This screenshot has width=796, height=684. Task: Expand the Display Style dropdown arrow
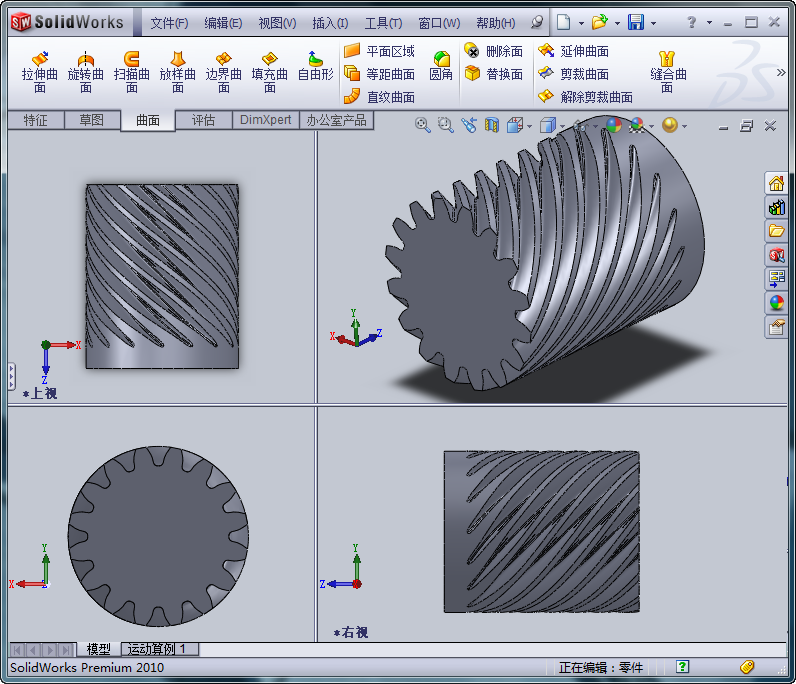coord(562,126)
